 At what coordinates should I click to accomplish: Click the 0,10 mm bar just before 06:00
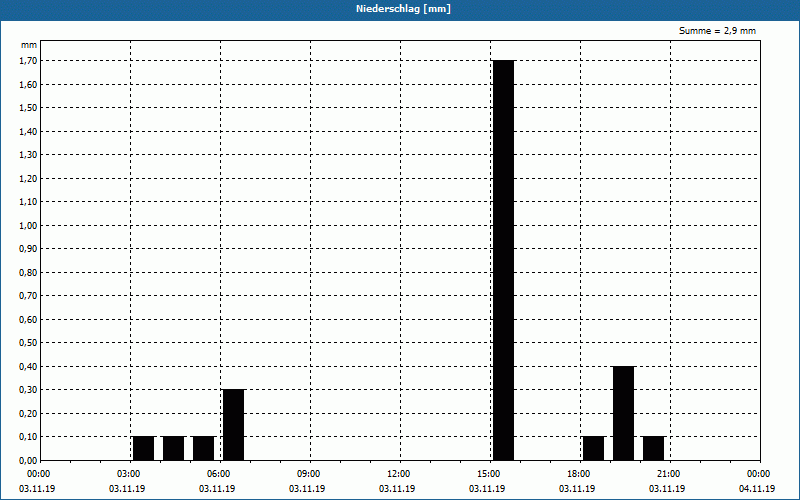[x=203, y=448]
